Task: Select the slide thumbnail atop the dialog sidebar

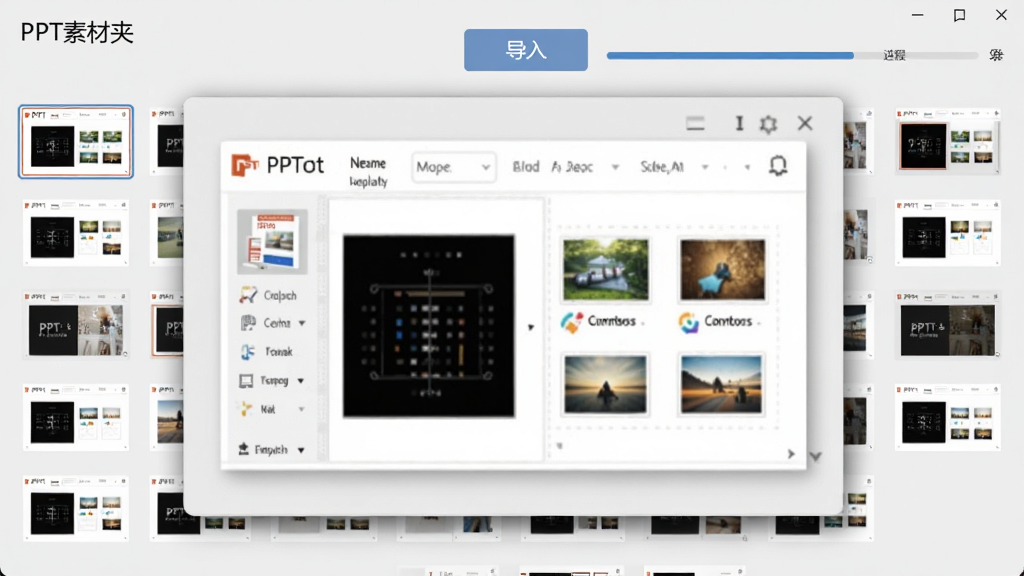Action: click(x=272, y=242)
